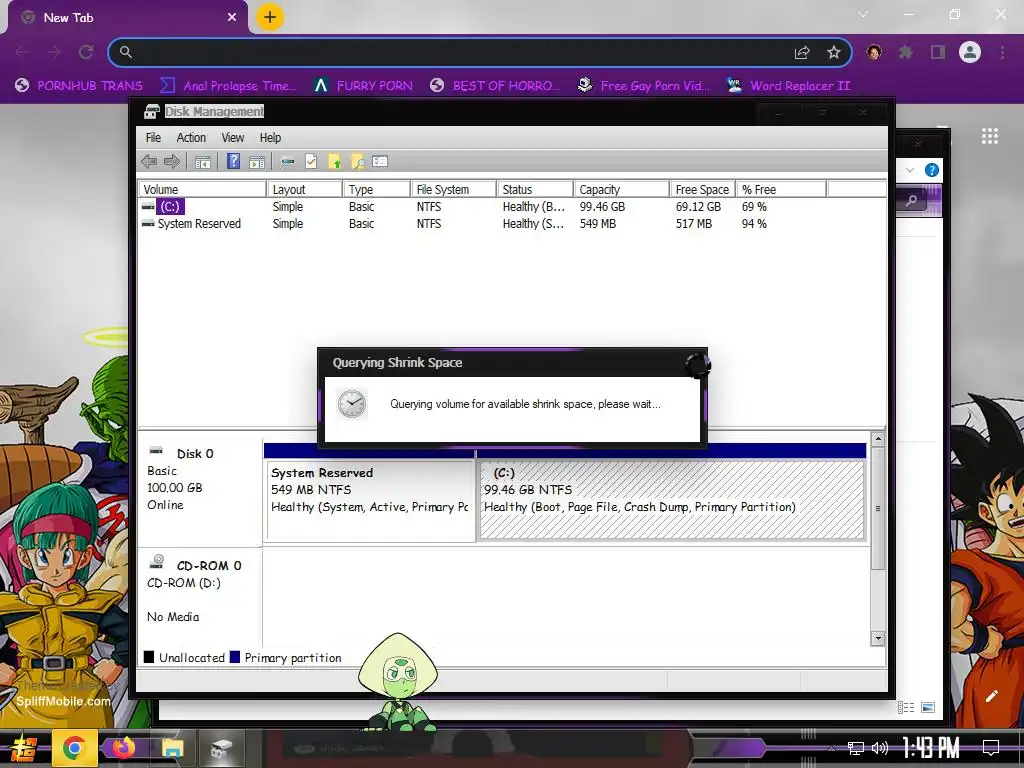Sort by the Layout column header
This screenshot has height=768, width=1024.
305,189
